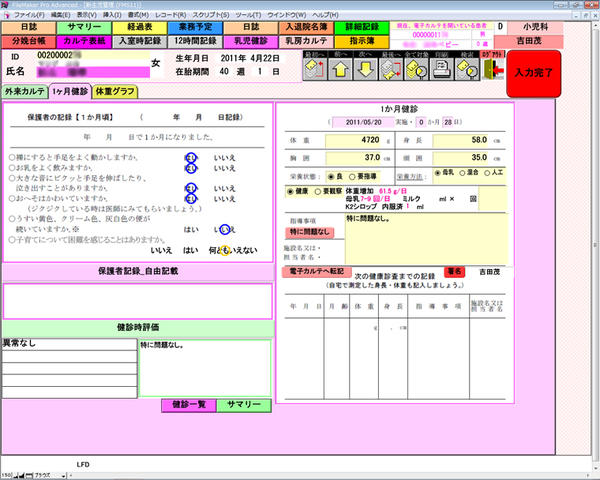Click the 健診一覧 button
This screenshot has height=480, width=600.
(x=189, y=405)
